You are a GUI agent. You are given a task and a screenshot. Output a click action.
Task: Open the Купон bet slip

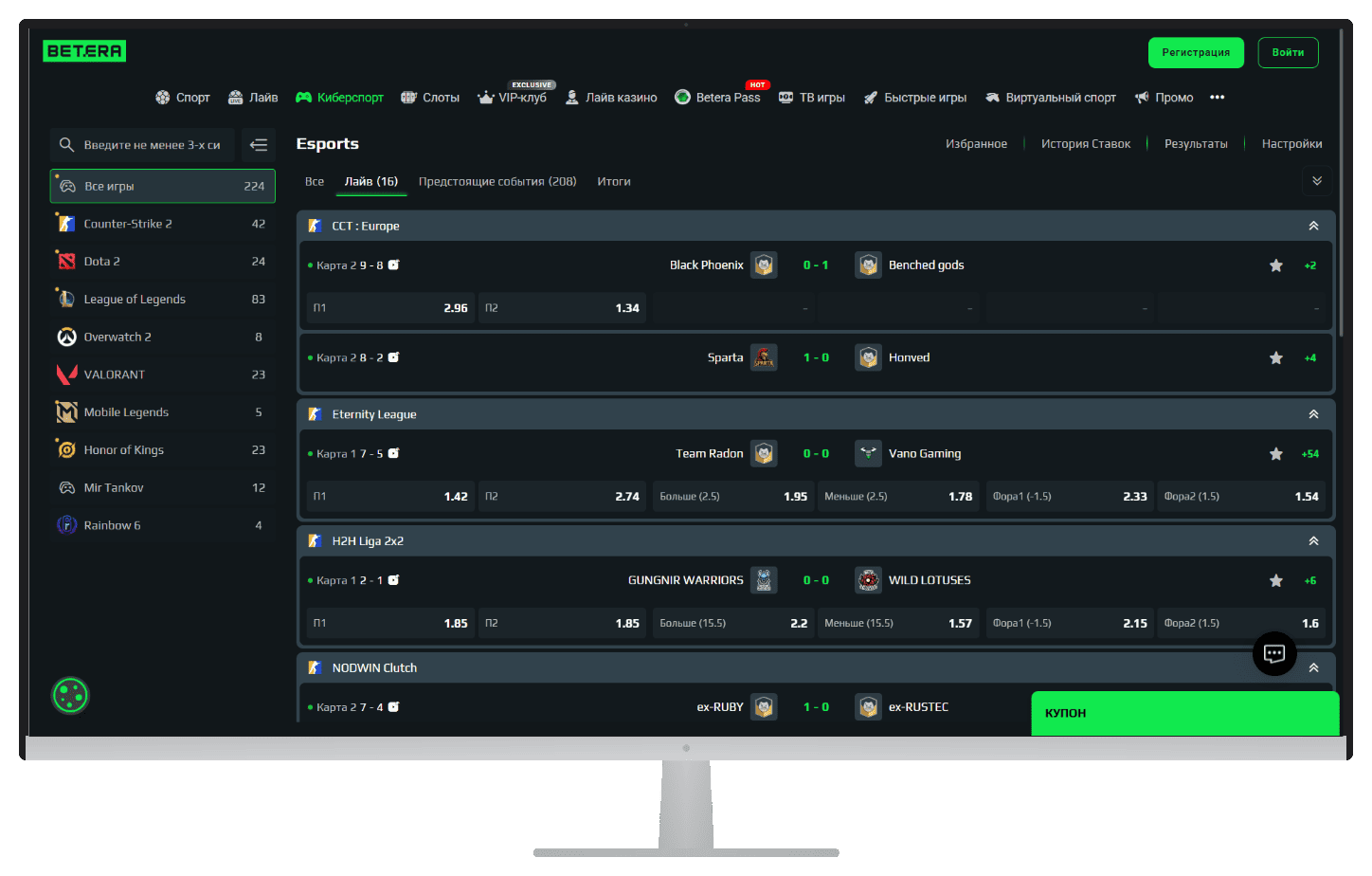(1185, 713)
